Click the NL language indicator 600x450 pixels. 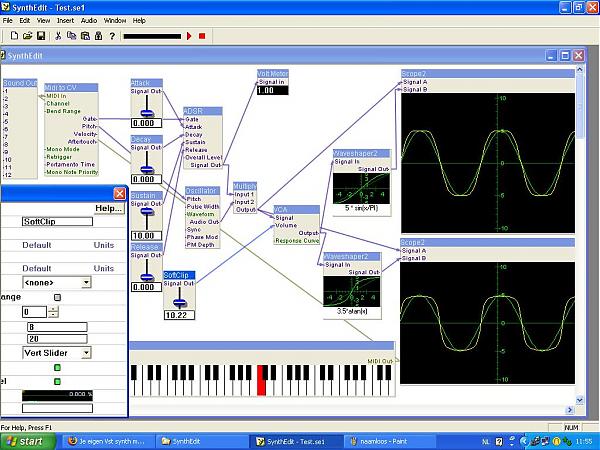(486, 442)
